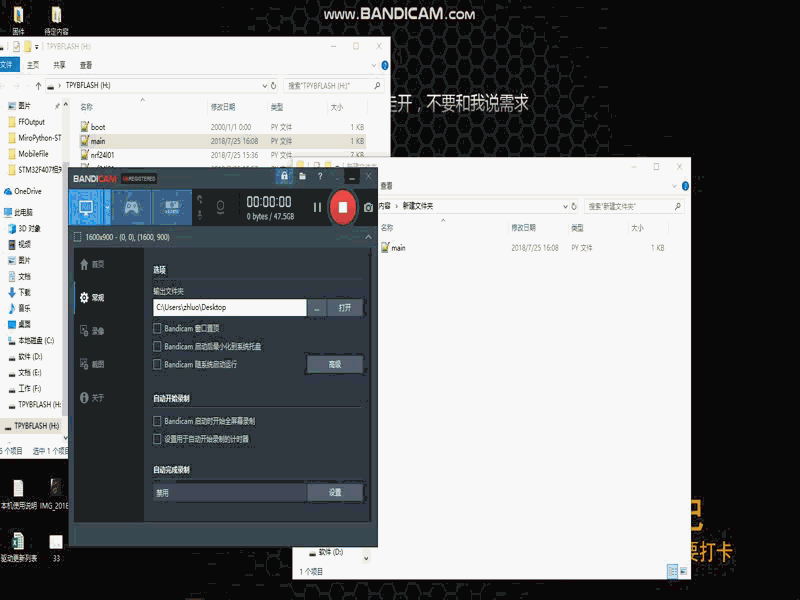Open Bandicam 录像 video section

[x=92, y=331]
